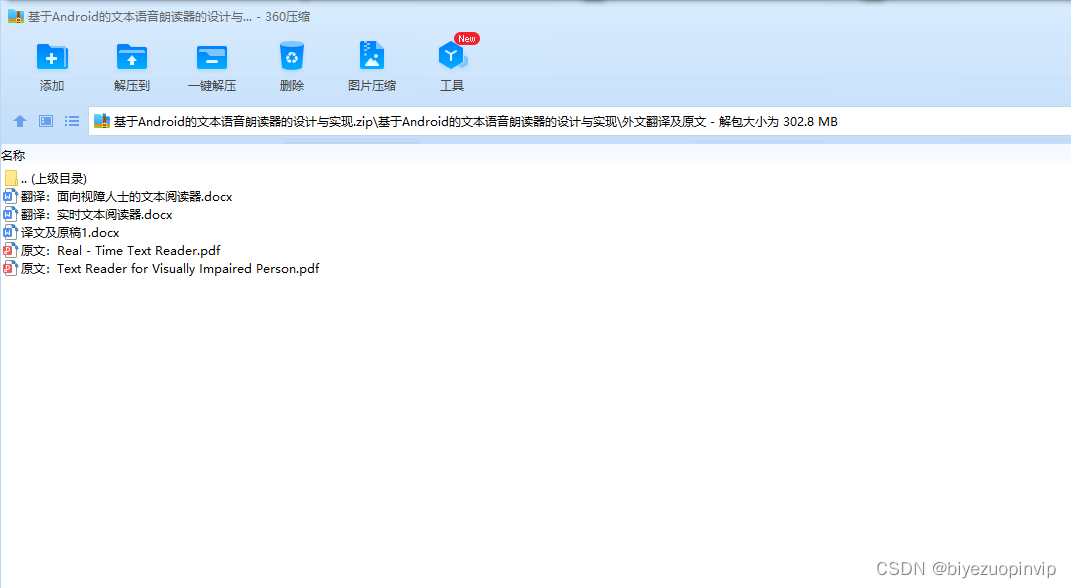Click the PDF icon of Real - Time Text Reader

coord(10,251)
